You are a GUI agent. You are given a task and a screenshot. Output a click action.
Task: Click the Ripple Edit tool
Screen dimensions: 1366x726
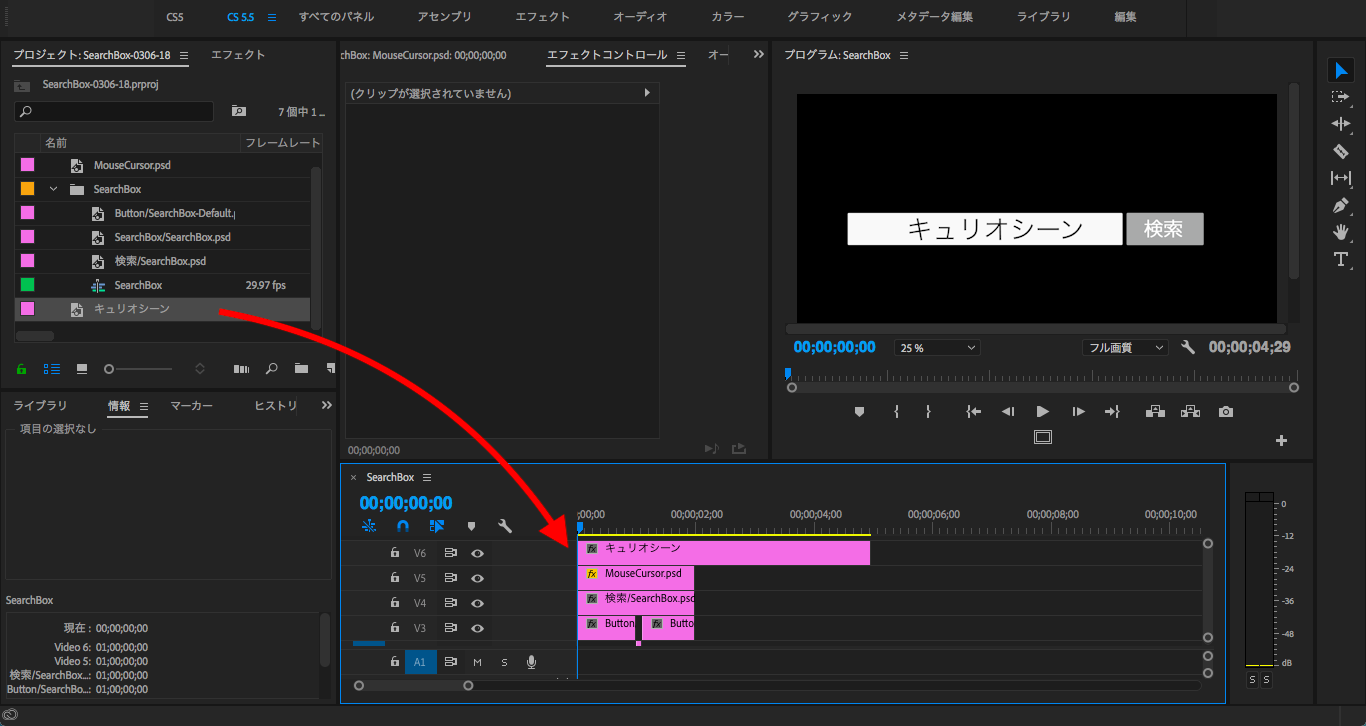[x=1340, y=124]
